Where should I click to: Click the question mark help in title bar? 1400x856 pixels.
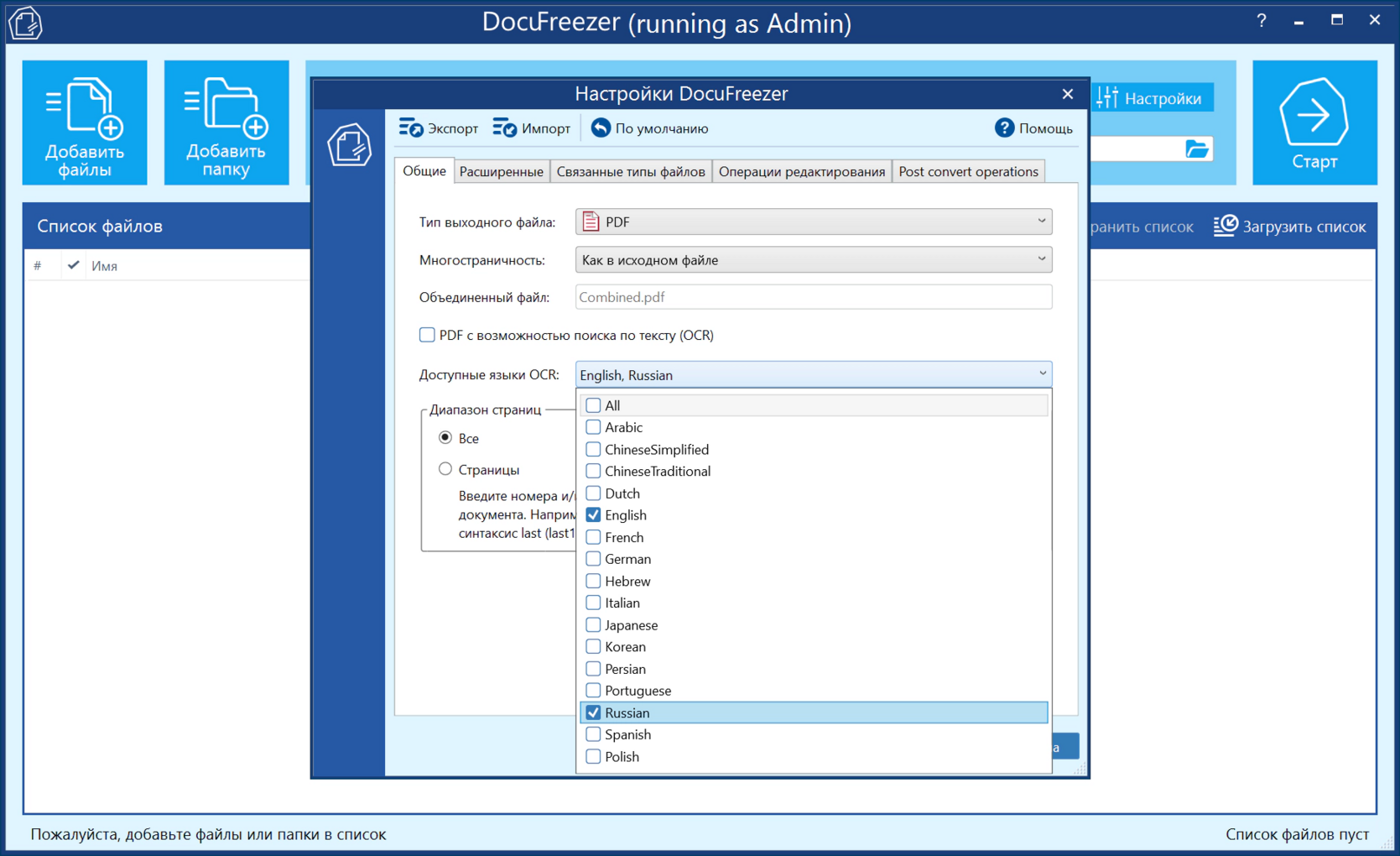coord(1262,21)
